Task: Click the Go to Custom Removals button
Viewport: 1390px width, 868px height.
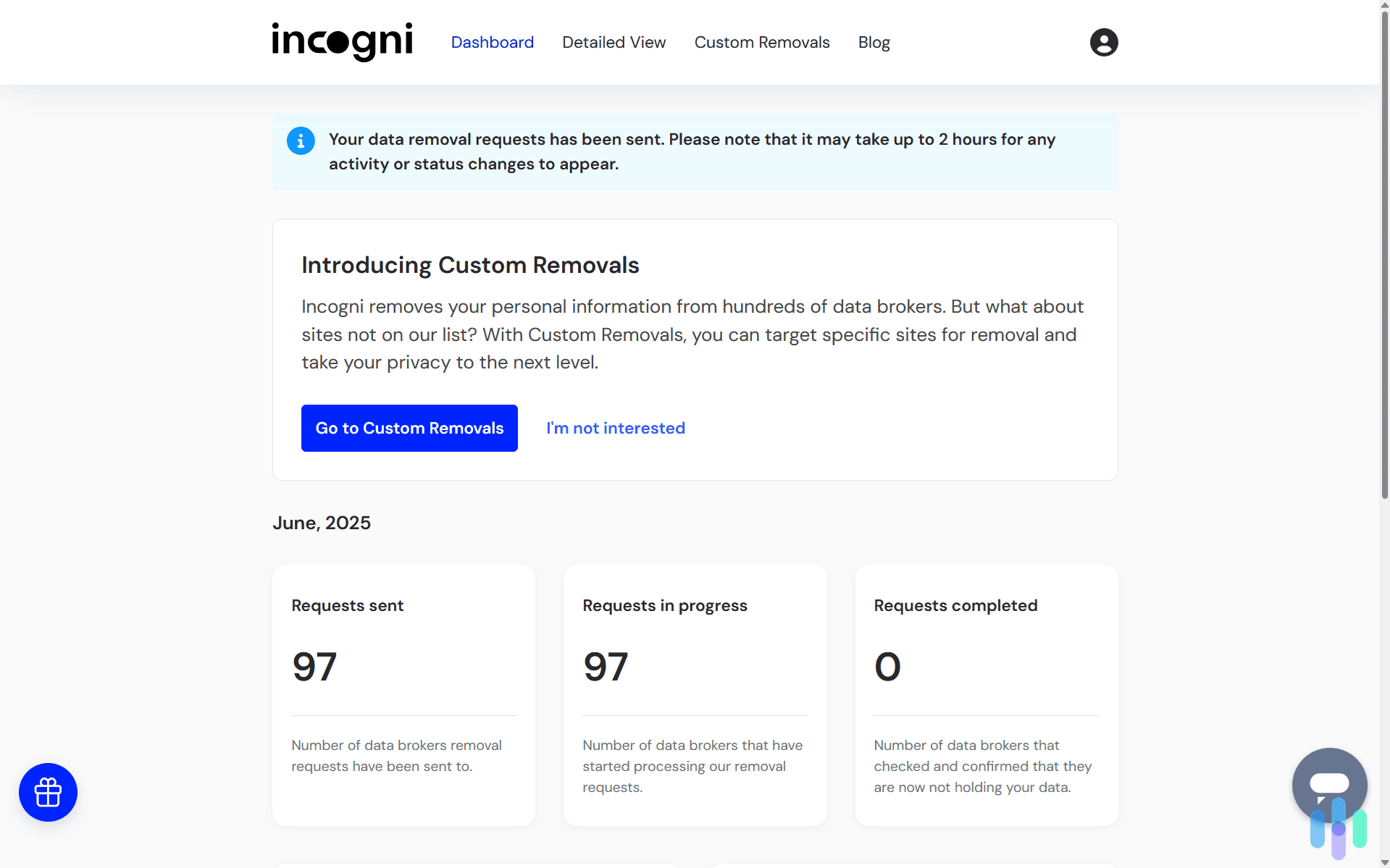Action: [x=409, y=428]
